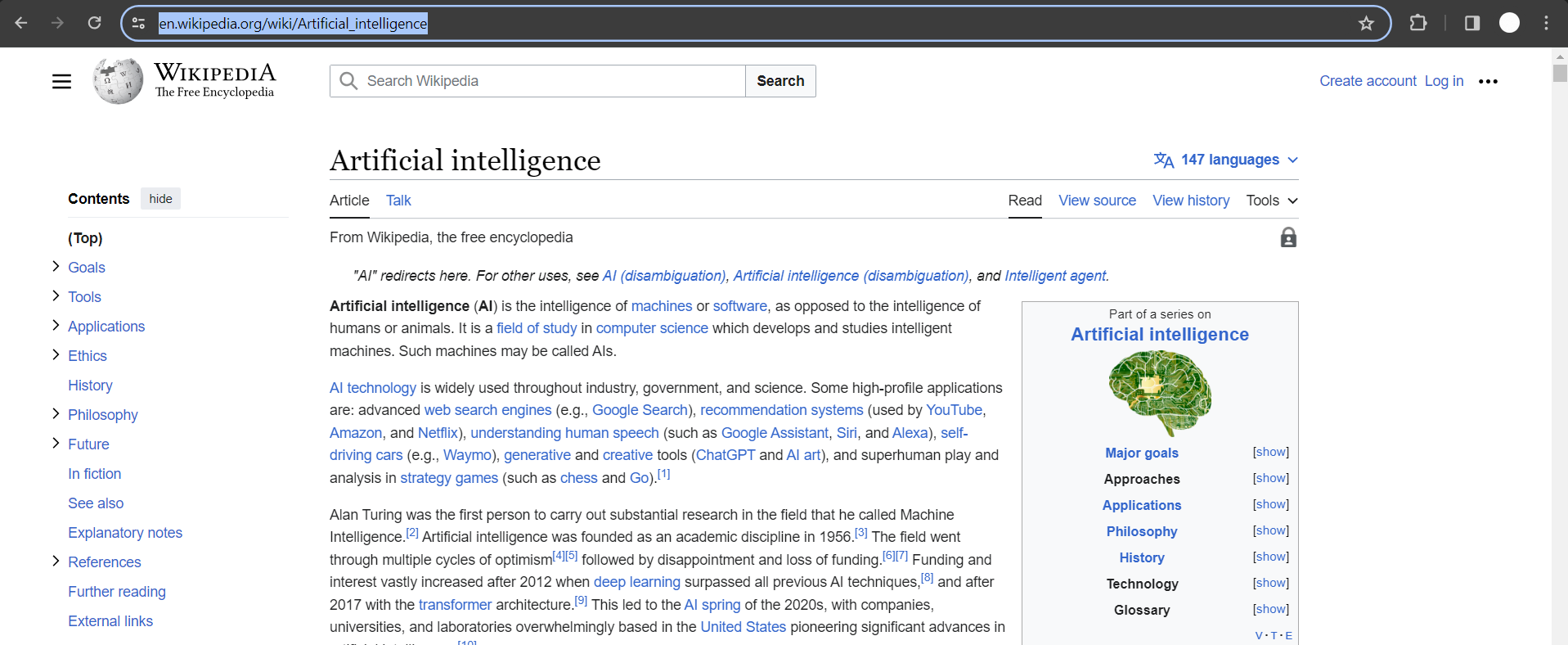Jump to External links in contents

coord(110,621)
